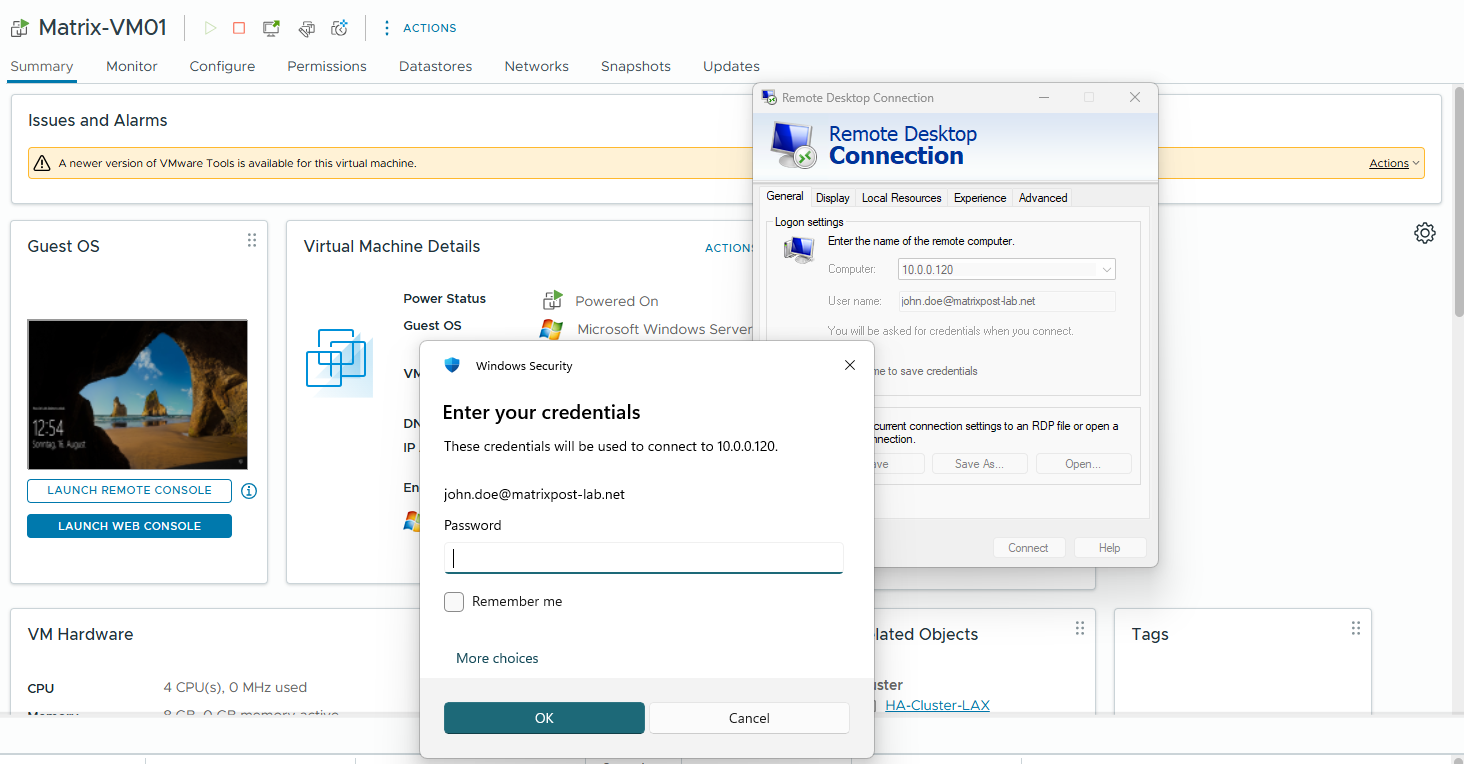Viewport: 1464px width, 764px height.
Task: Click the OK button in Windows Security
Action: pyautogui.click(x=544, y=718)
